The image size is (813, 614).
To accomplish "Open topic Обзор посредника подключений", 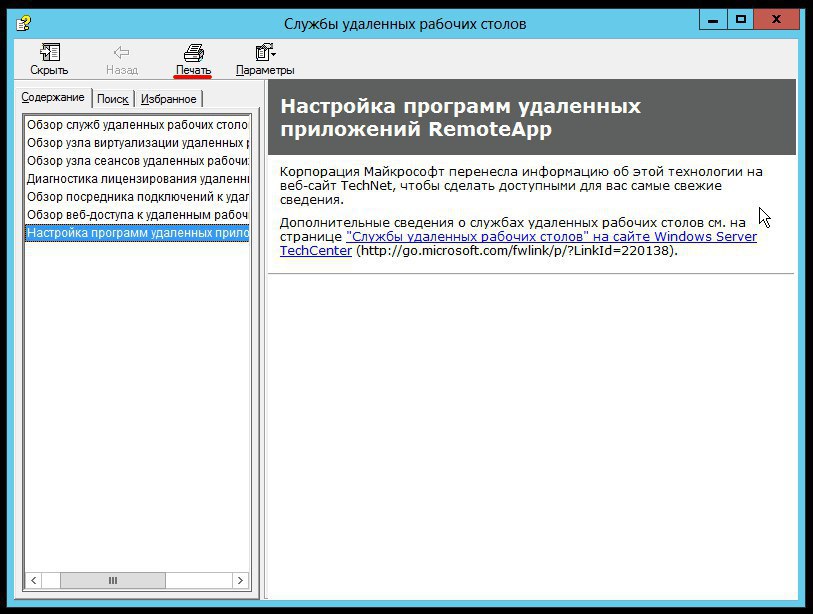I will 137,197.
